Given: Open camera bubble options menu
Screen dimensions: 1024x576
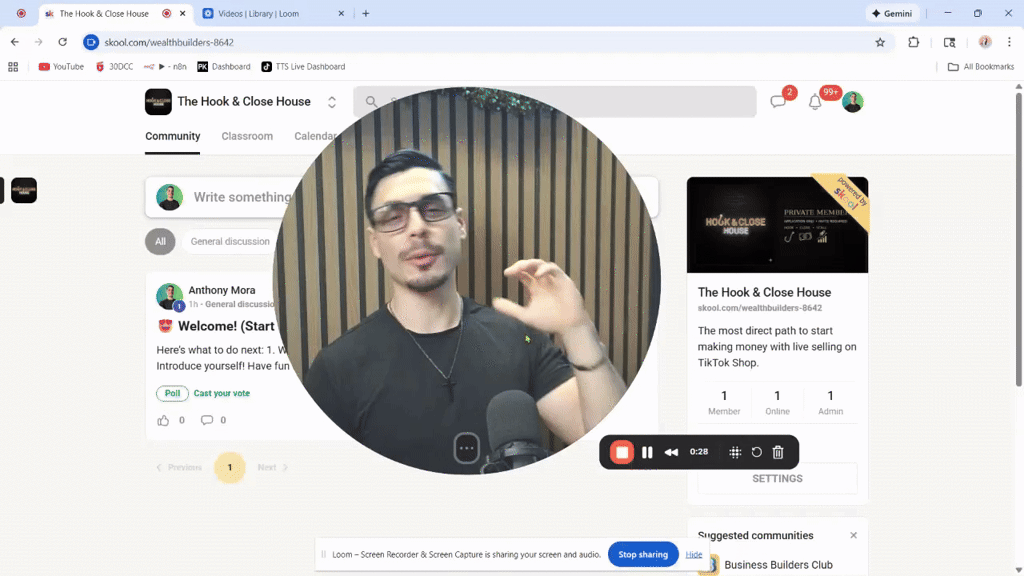Looking at the screenshot, I should 466,448.
